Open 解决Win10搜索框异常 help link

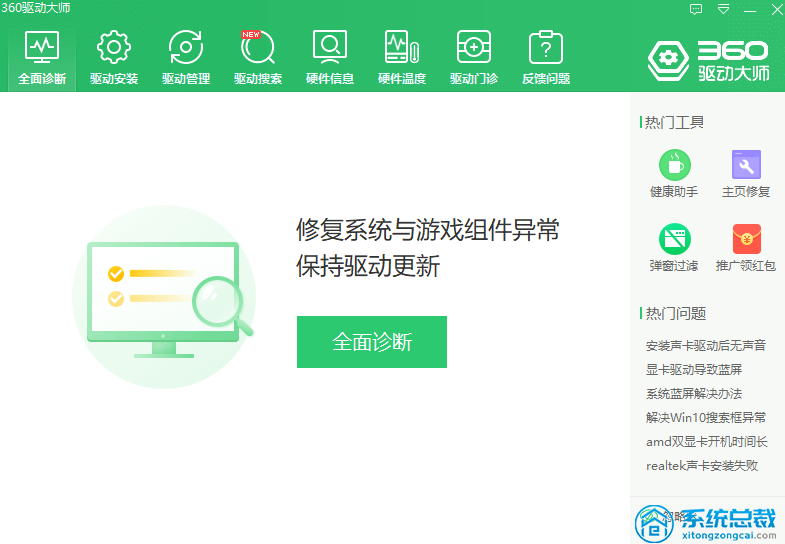point(706,417)
